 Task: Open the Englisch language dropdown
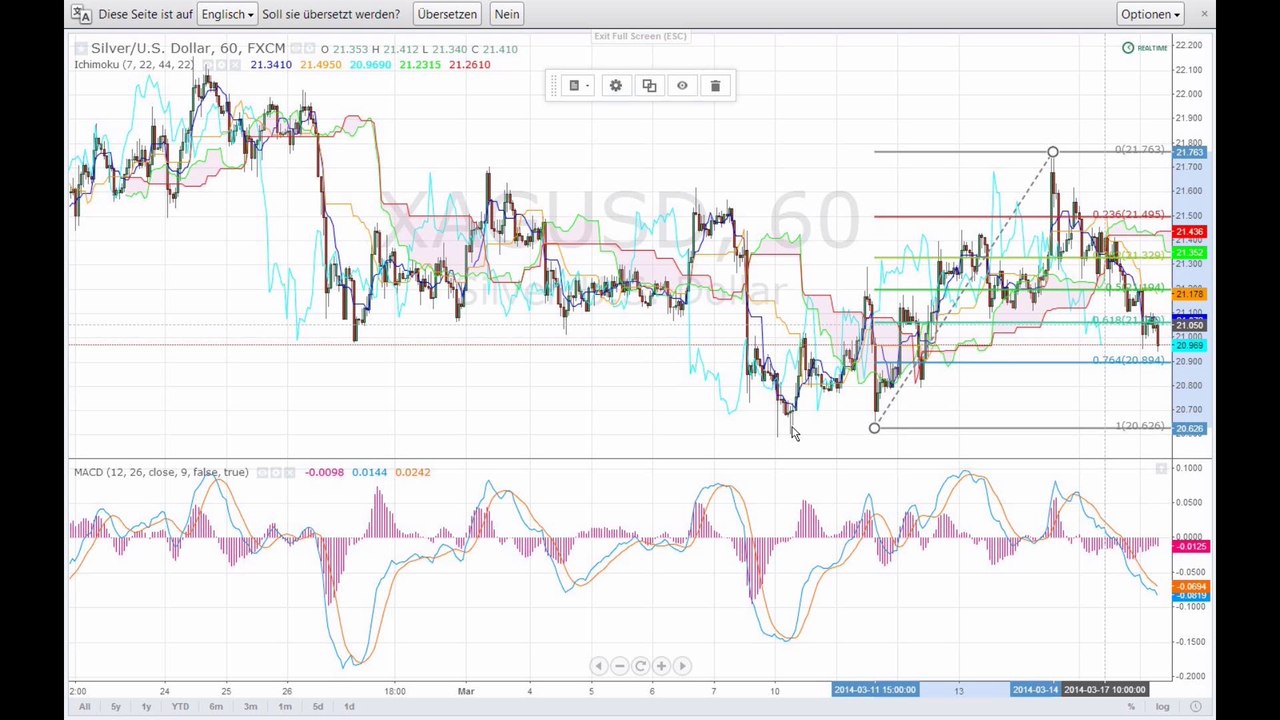(x=227, y=14)
